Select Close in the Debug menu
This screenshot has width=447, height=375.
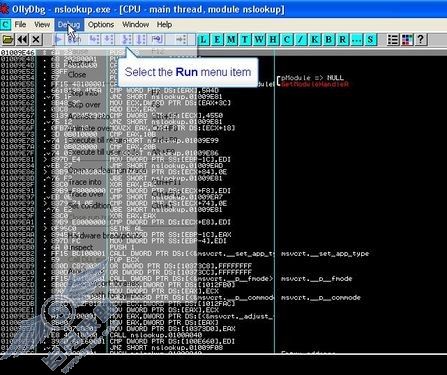[125, 75]
